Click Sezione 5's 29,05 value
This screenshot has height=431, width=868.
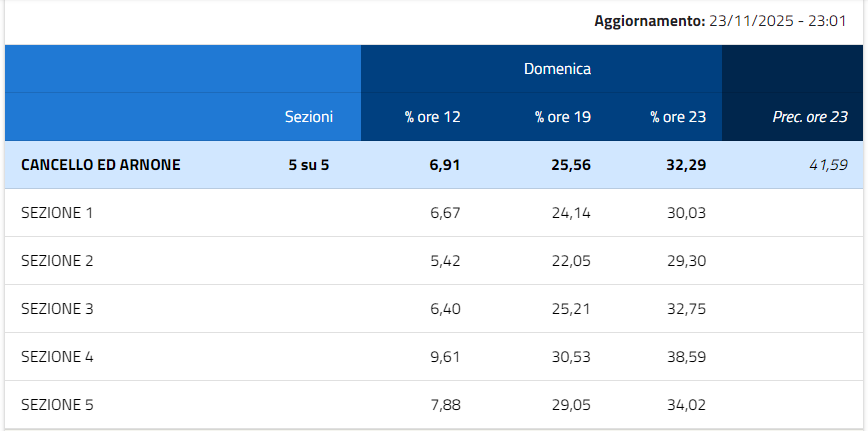571,405
